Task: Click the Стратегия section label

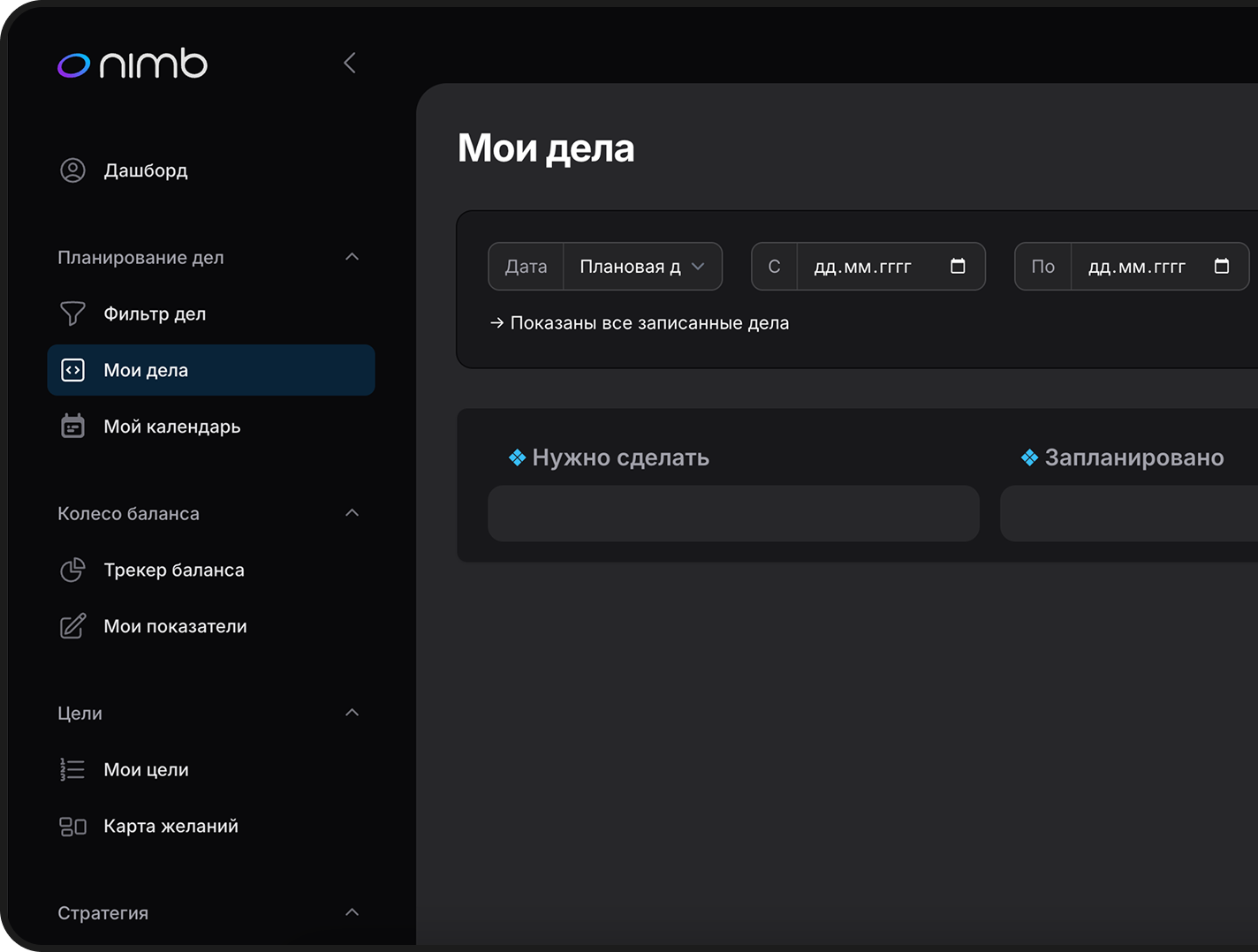Action: pos(102,913)
